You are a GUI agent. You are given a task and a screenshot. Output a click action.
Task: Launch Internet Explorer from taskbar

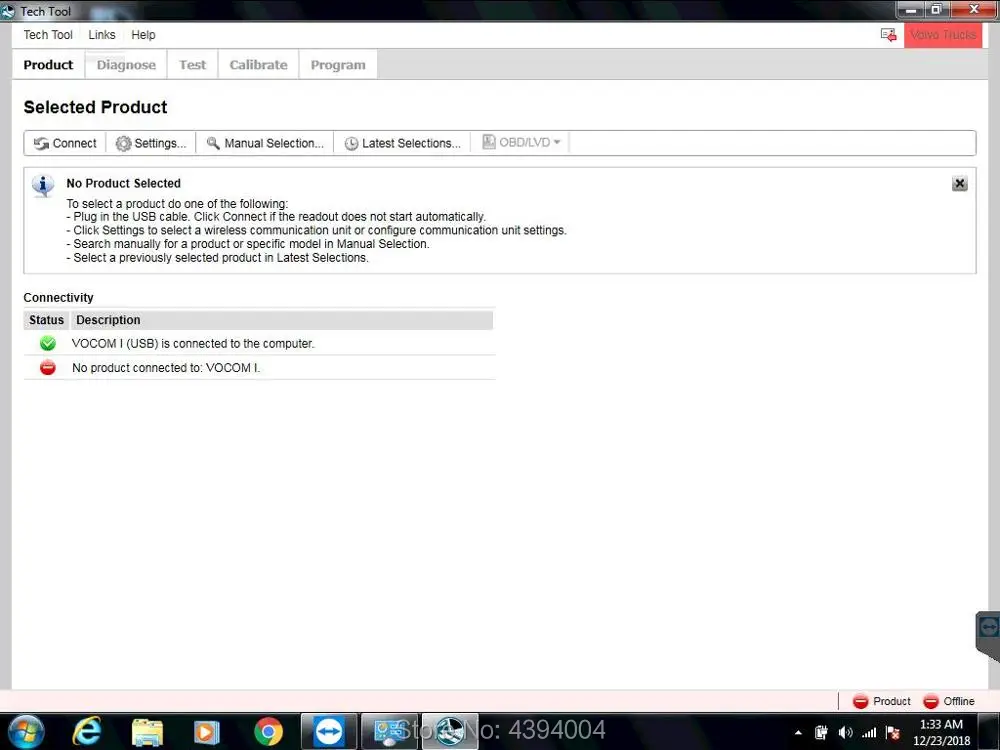(x=87, y=732)
